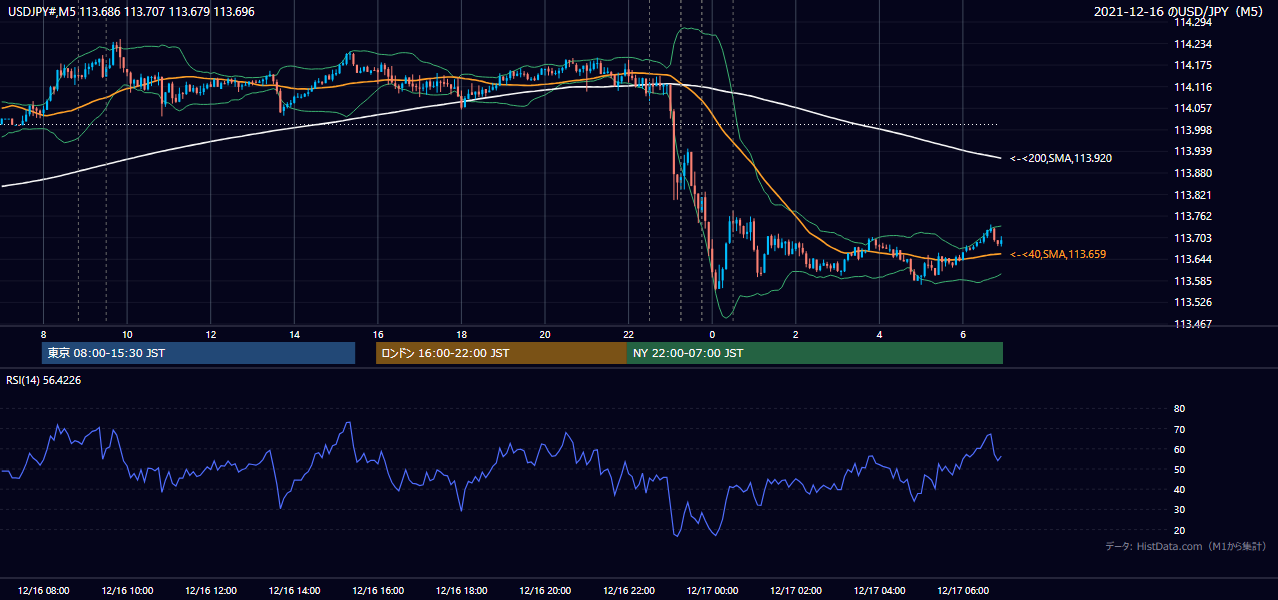The width and height of the screenshot is (1278, 600).
Task: Click the 113.526 price axis label
Action: [1193, 302]
